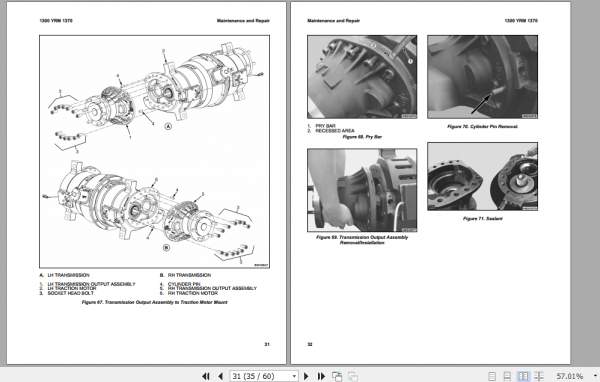Click 'Figure 70. Cylinder Pin Removal' caption
The image size is (600, 382).
click(483, 126)
